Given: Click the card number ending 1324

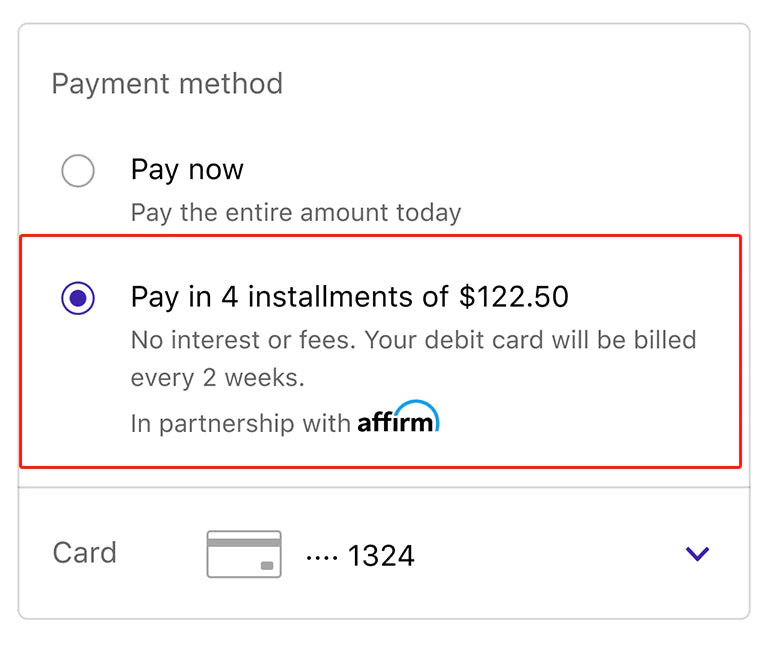Looking at the screenshot, I should click(x=381, y=555).
